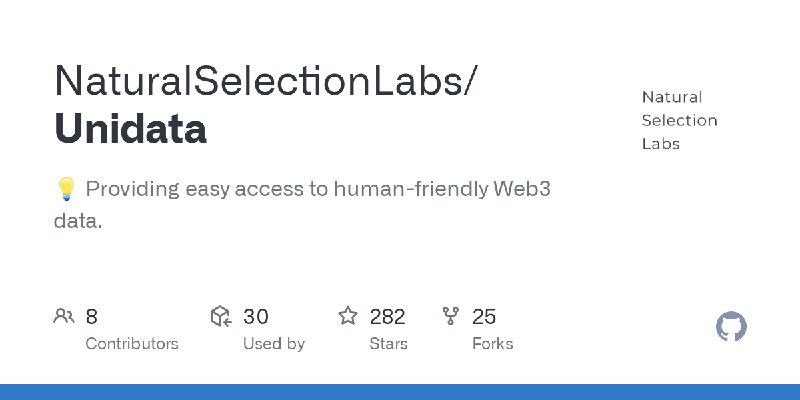Screen dimensions: 800x400
Task: Select the Stars label
Action: coord(388,343)
